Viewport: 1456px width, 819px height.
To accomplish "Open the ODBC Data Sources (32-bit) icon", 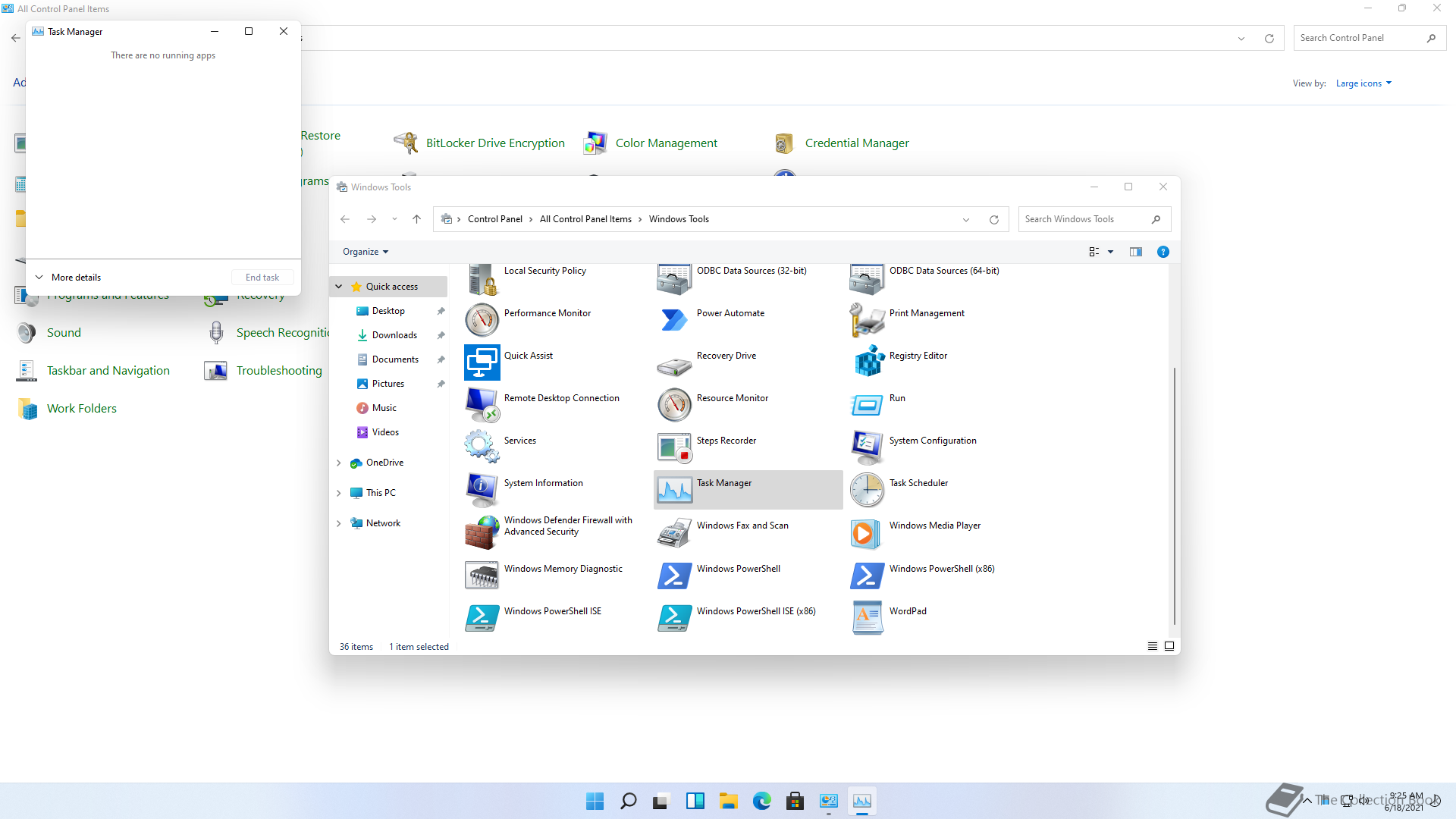I will pyautogui.click(x=675, y=279).
